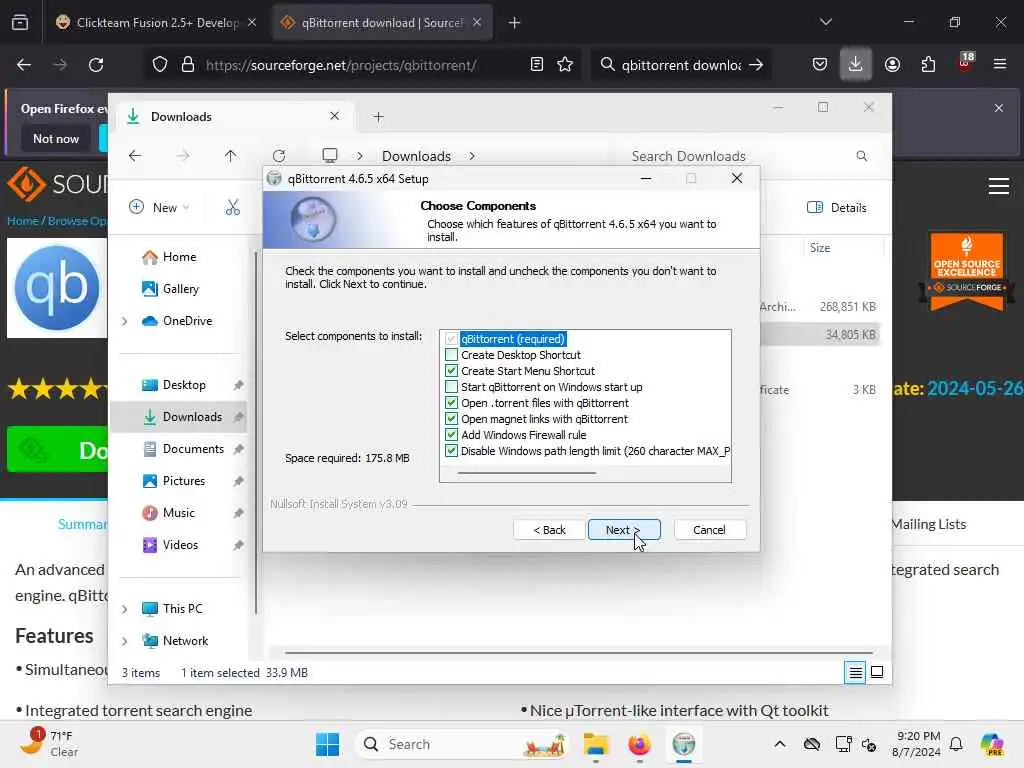This screenshot has height=768, width=1024.
Task: Open Firefox extensions puzzle icon
Action: pyautogui.click(x=928, y=65)
